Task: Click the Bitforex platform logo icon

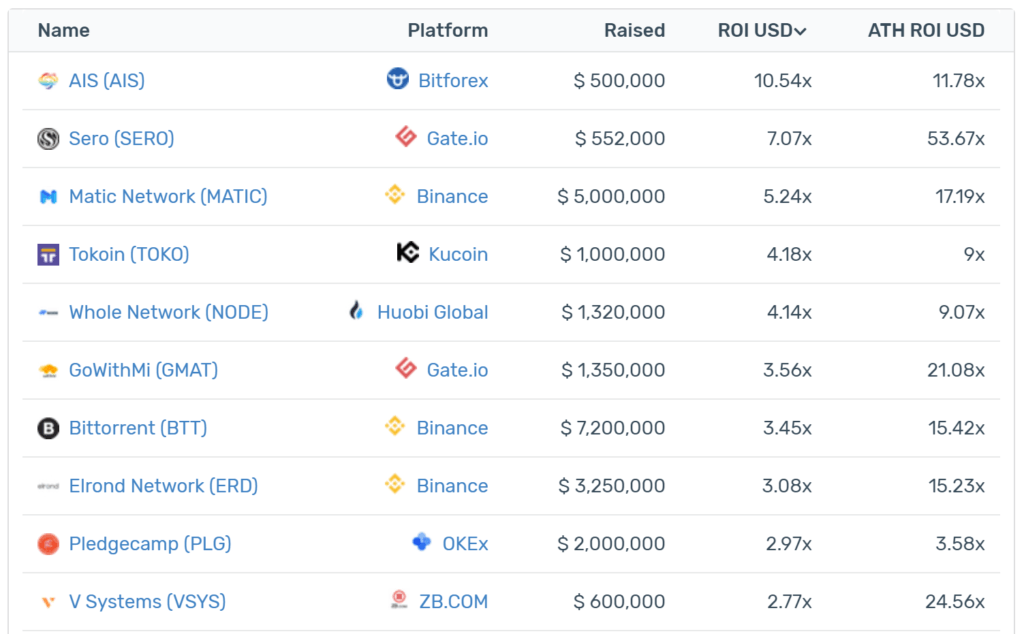Action: (398, 78)
